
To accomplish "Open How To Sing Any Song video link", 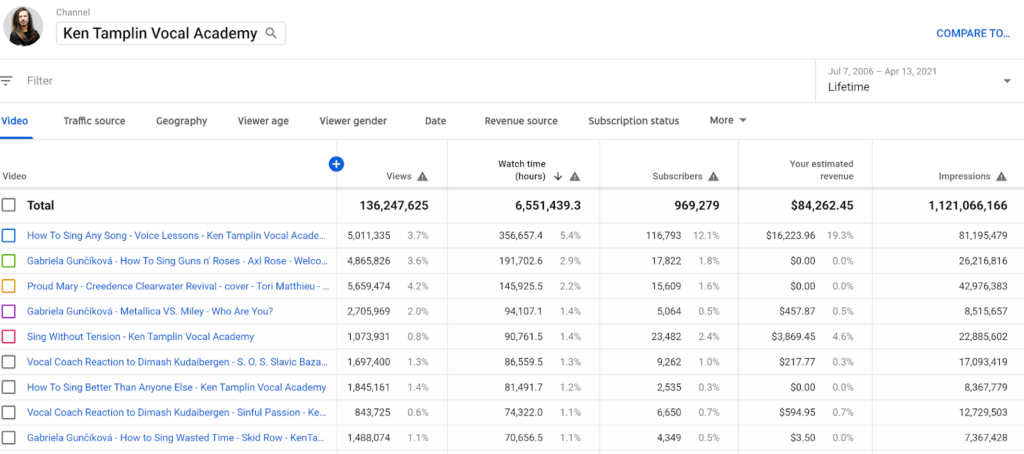I will point(176,235).
